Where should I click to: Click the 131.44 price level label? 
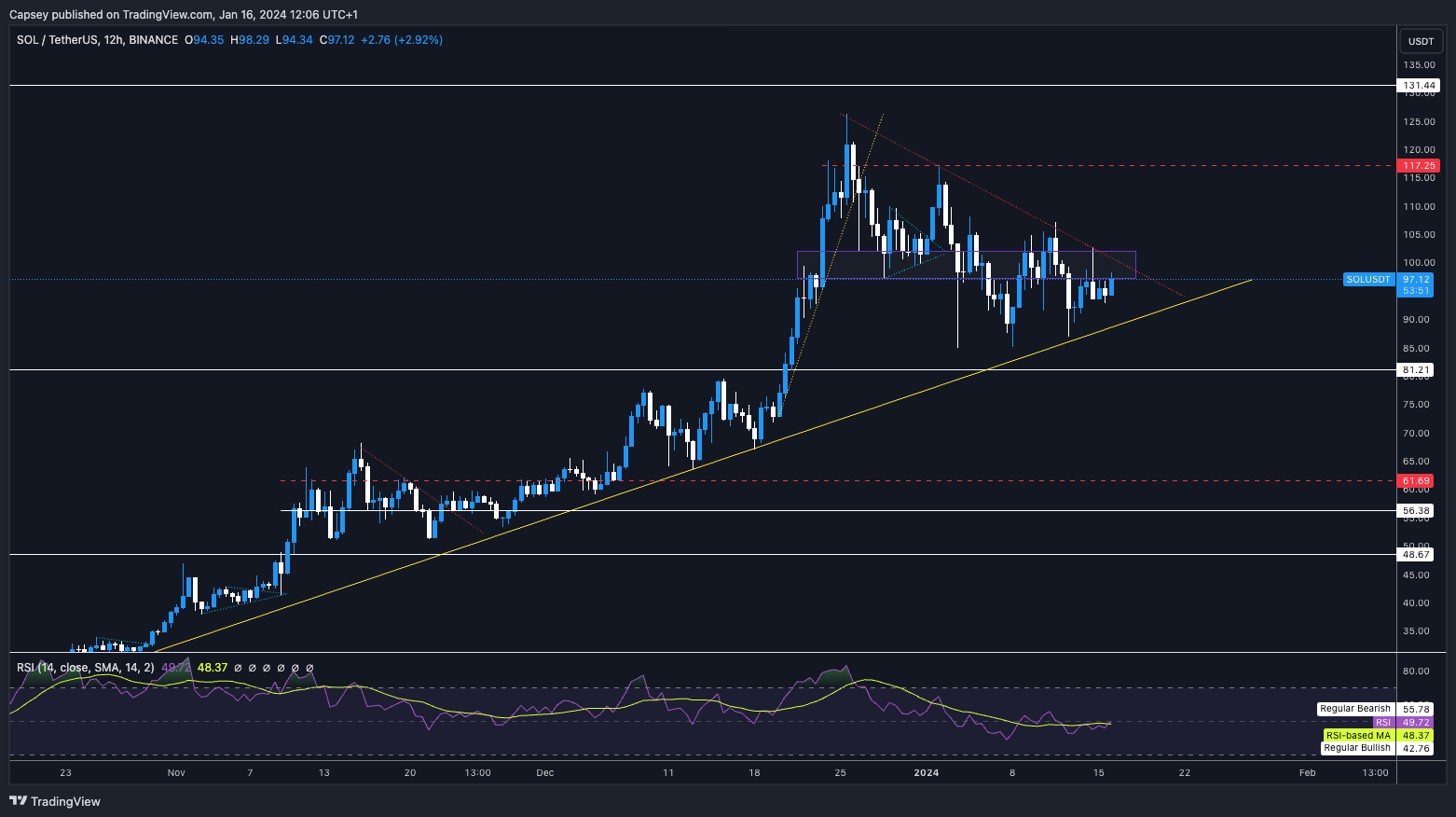(1418, 86)
